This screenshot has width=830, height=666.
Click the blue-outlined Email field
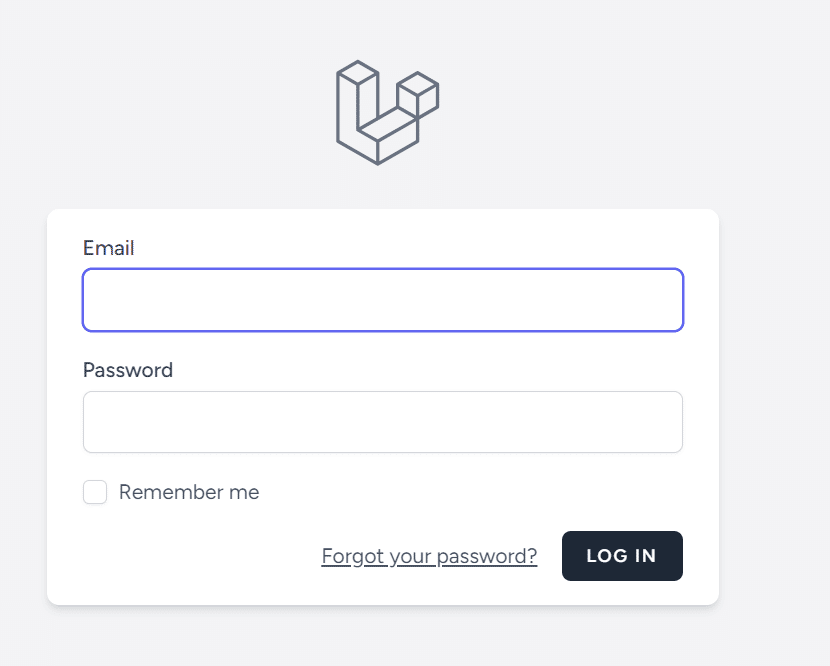pos(383,300)
